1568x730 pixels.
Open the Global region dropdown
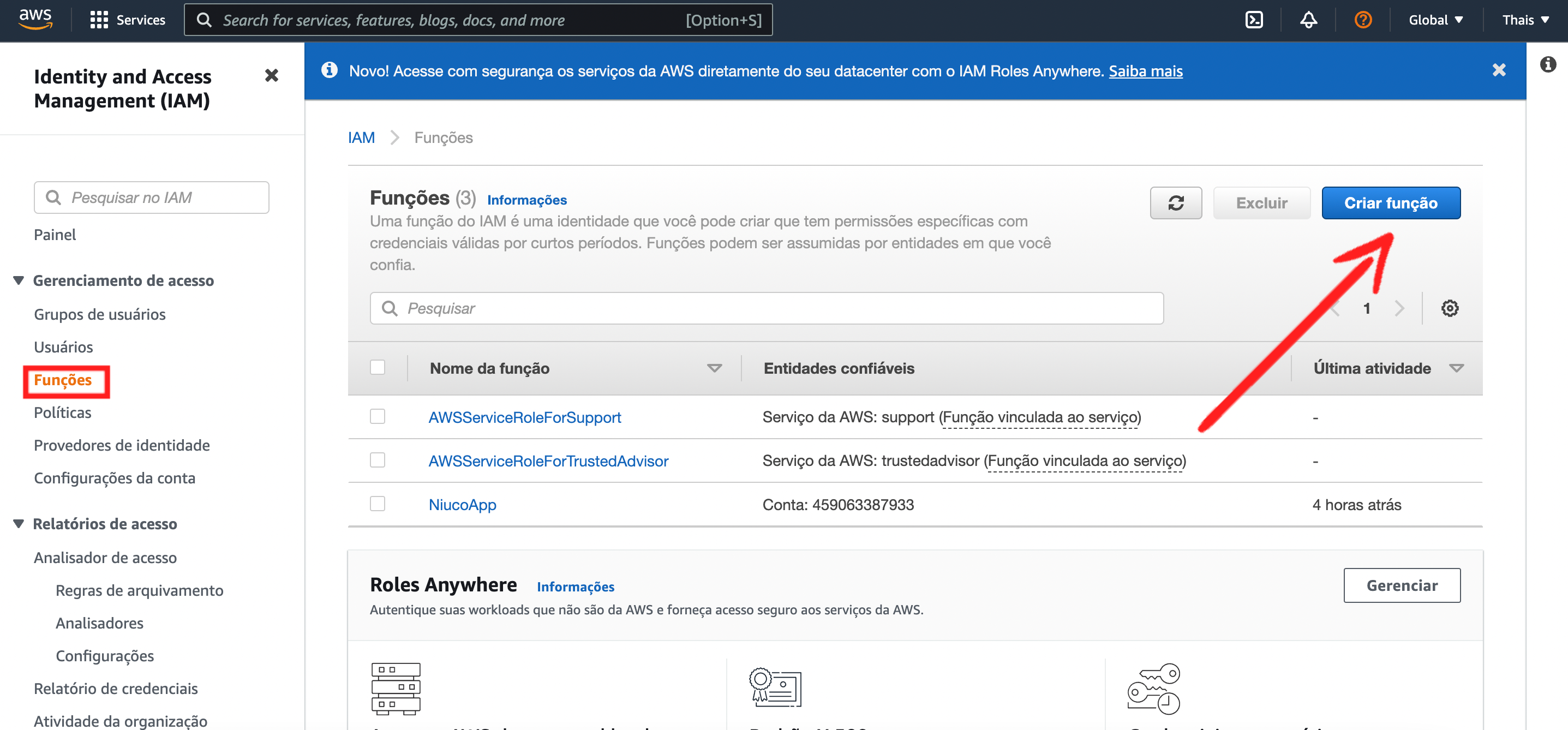coord(1435,20)
